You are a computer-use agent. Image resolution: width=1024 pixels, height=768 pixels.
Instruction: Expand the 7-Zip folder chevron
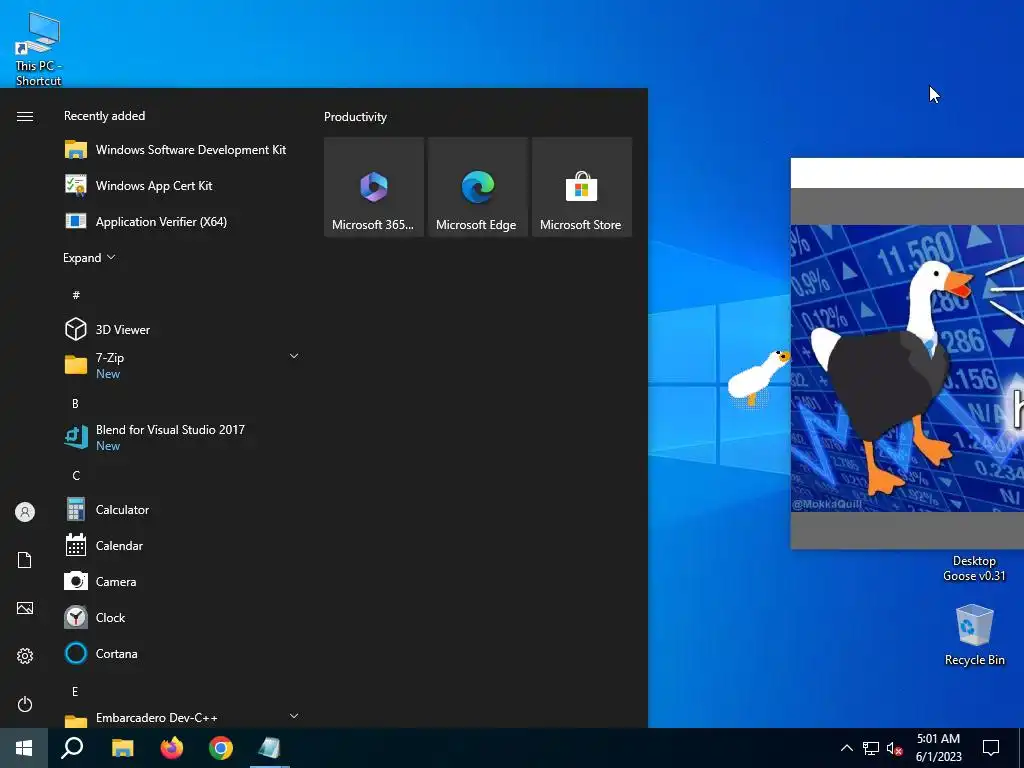coord(294,357)
